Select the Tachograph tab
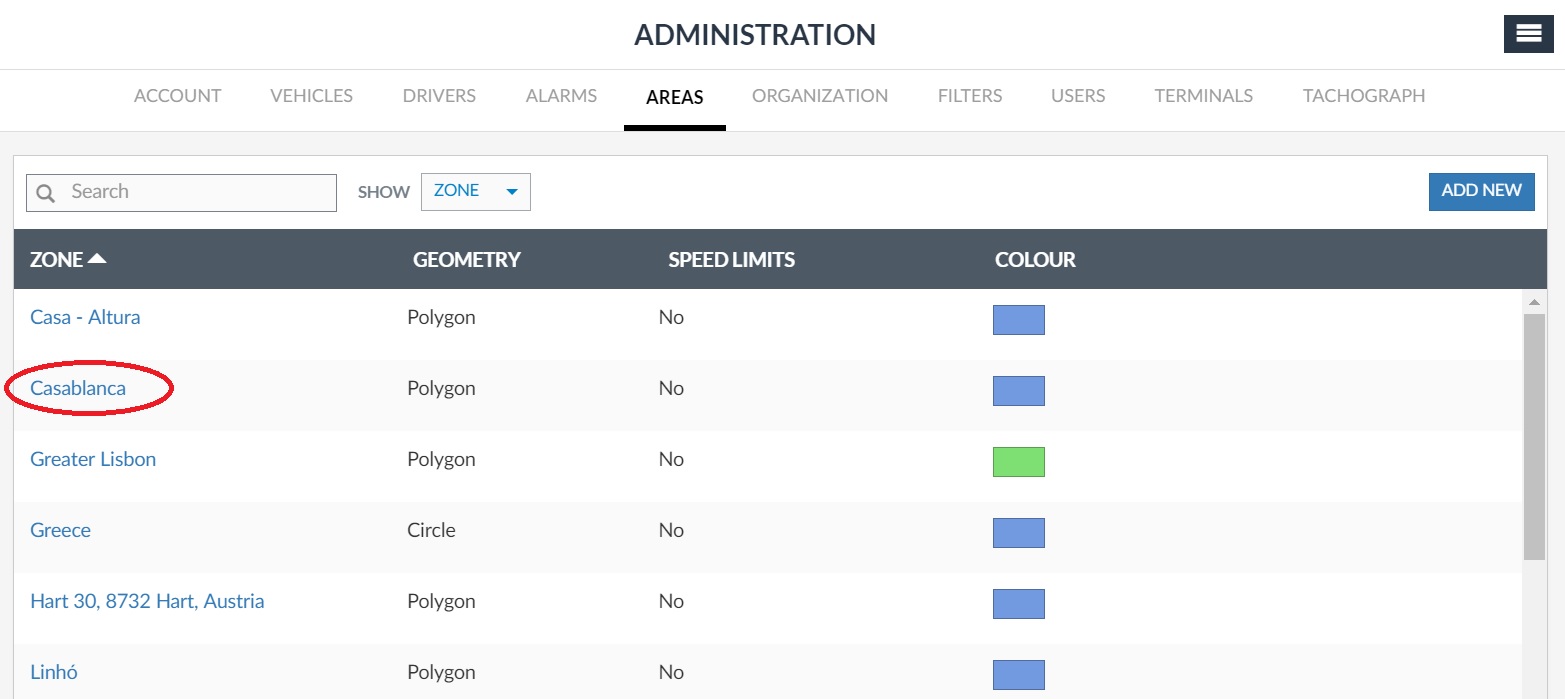This screenshot has width=1565, height=699. coord(1363,96)
